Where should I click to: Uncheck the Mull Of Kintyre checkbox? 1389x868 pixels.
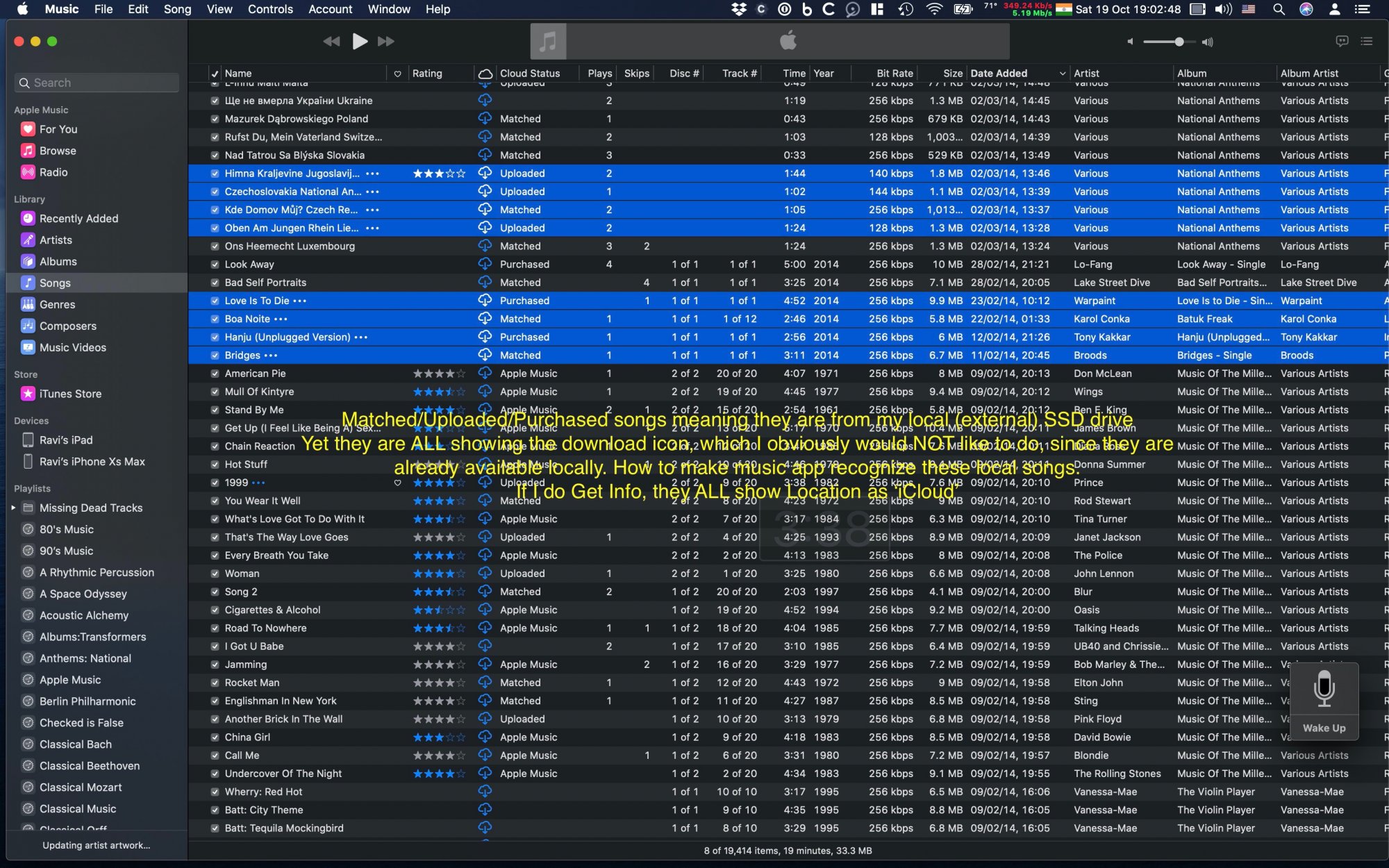215,392
